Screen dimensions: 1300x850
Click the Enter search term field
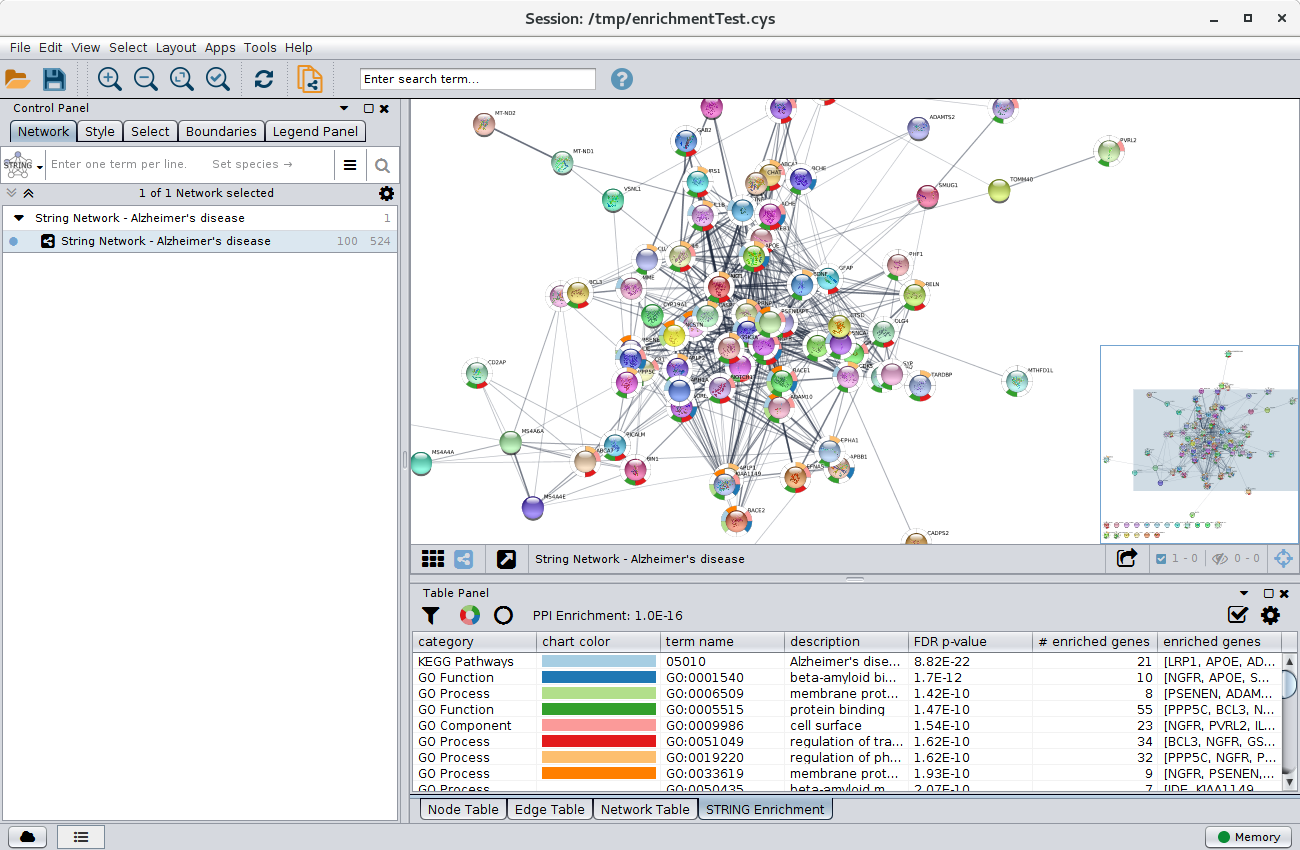tap(477, 79)
